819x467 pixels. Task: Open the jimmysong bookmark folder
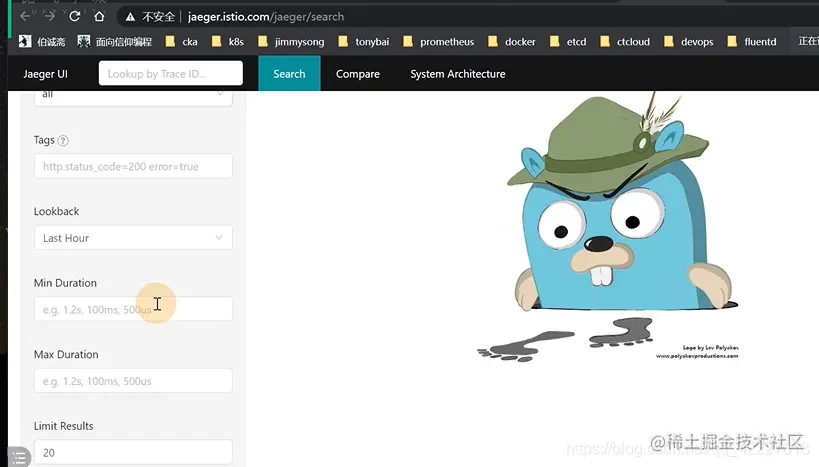coord(291,42)
